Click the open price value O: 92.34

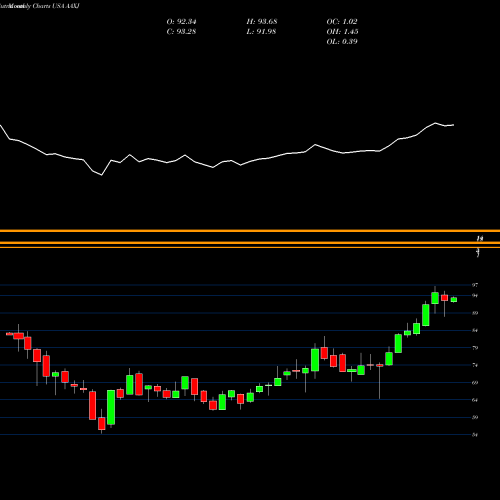click(181, 22)
